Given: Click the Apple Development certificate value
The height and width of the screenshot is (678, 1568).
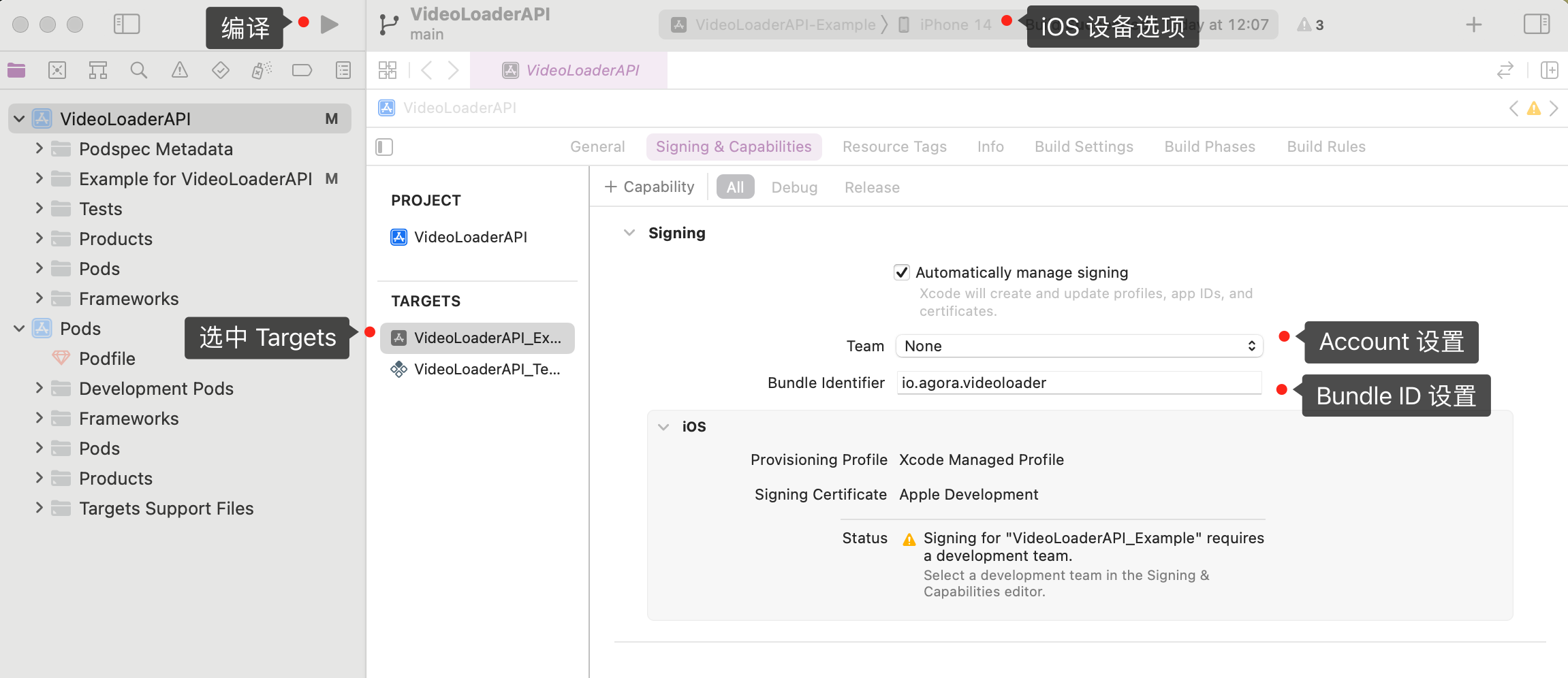Looking at the screenshot, I should [969, 495].
